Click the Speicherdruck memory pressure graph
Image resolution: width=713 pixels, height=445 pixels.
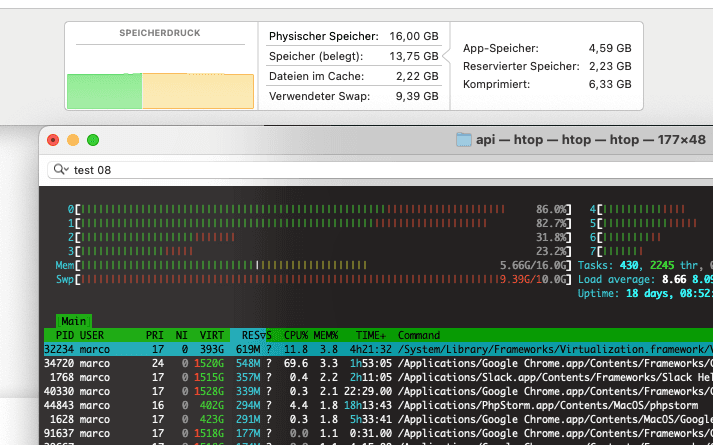[x=160, y=91]
